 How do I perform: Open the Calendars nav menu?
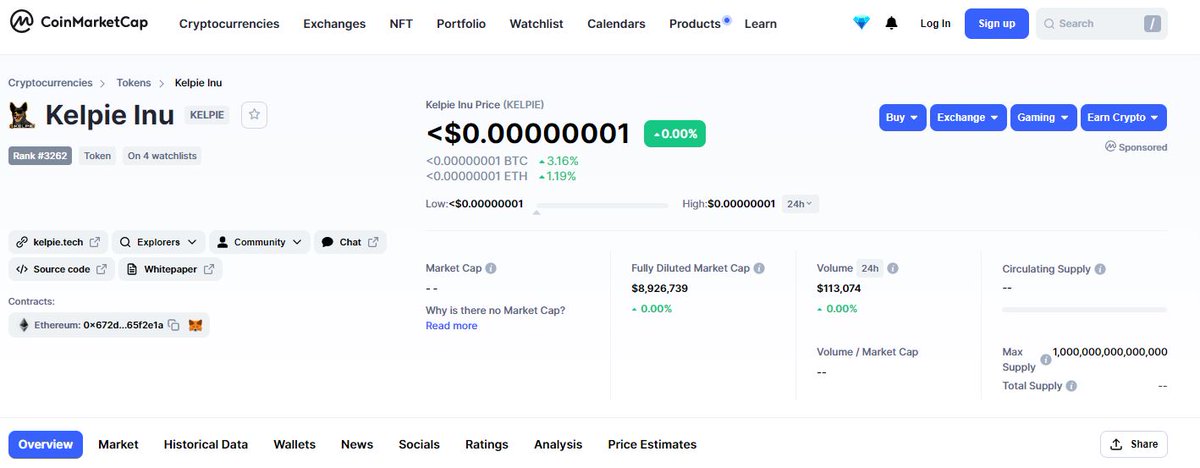[616, 23]
